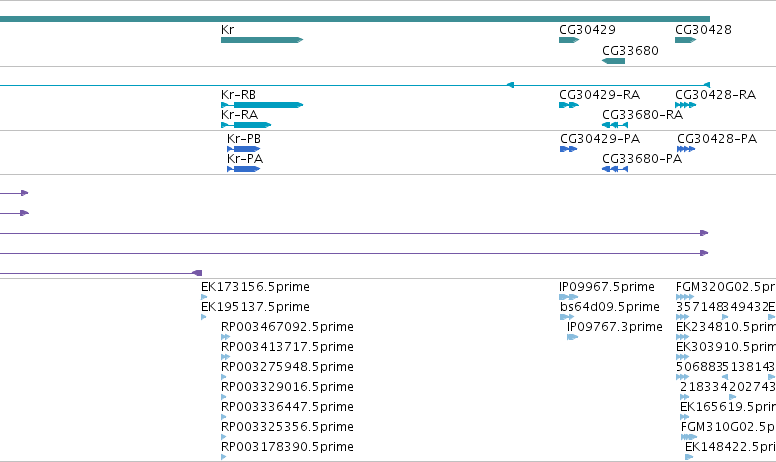The height and width of the screenshot is (462, 776).
Task: Select the long teal top-track span bar
Action: [355, 19]
